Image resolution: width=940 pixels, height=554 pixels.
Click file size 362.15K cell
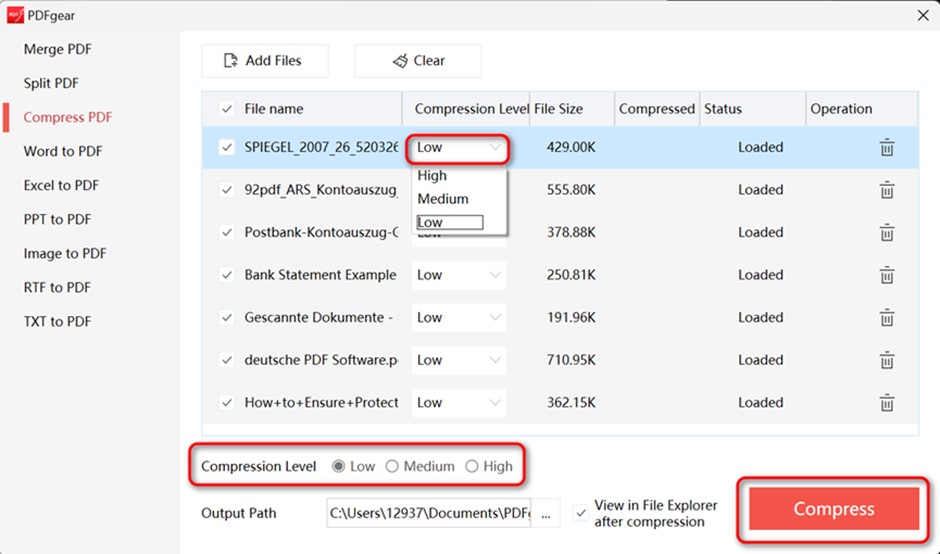571,403
